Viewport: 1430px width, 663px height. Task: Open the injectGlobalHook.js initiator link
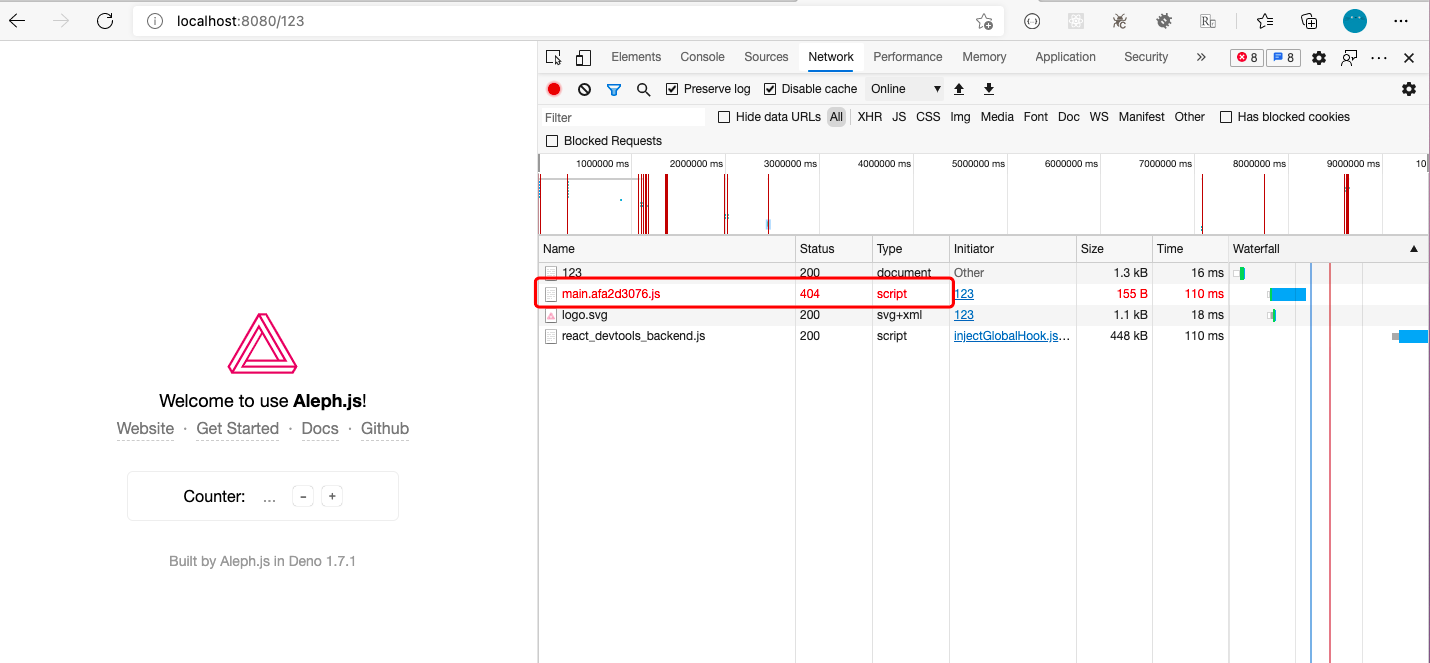(1011, 336)
